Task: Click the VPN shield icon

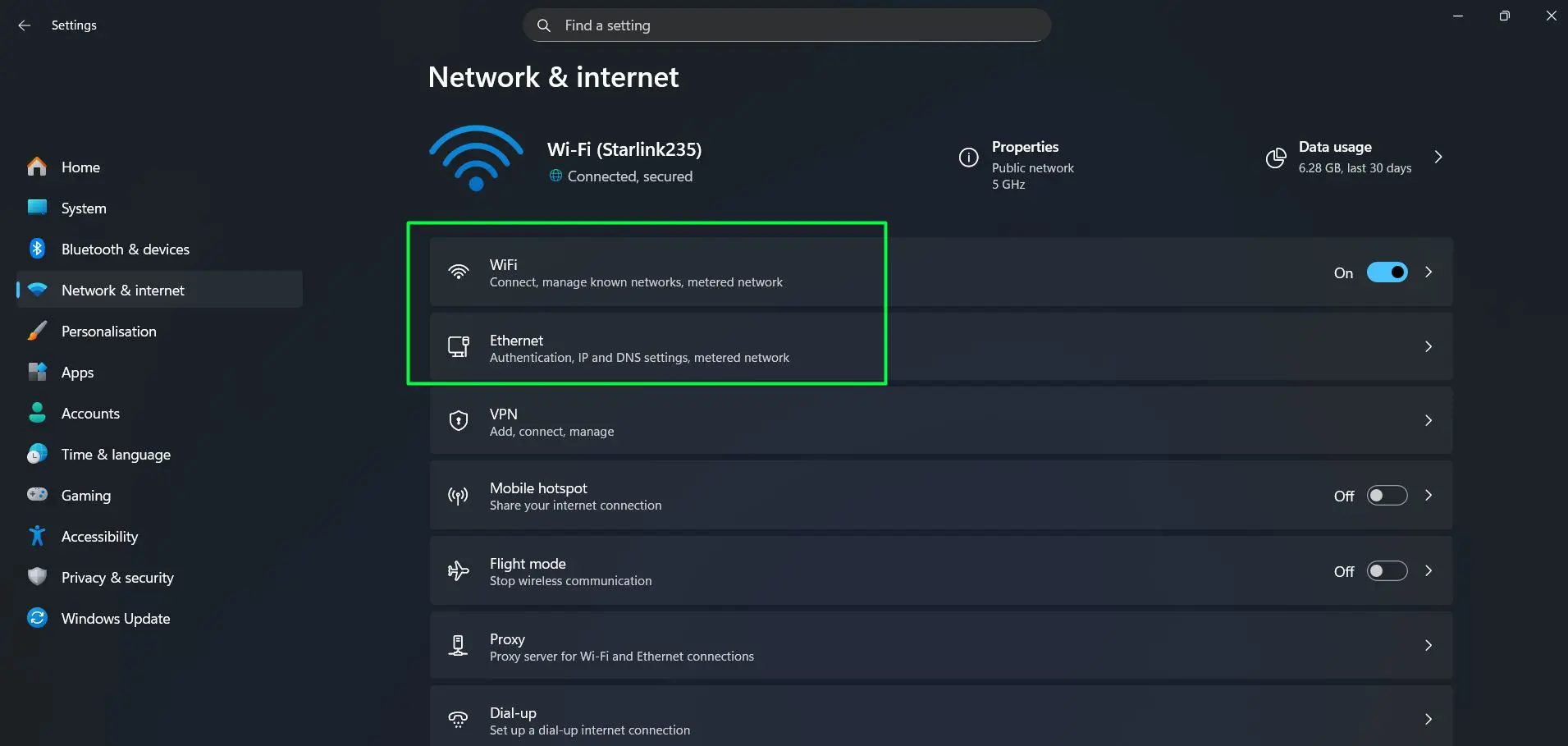Action: pos(459,420)
